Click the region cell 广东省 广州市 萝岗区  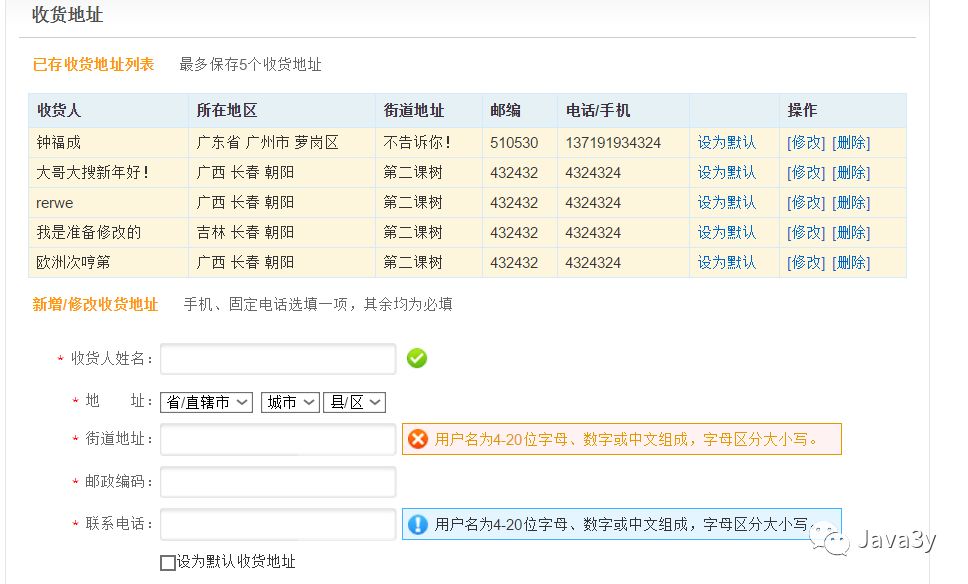tap(267, 143)
